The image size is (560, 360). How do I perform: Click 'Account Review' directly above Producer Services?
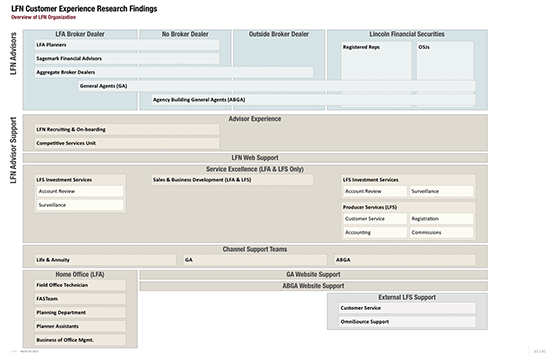click(x=375, y=191)
